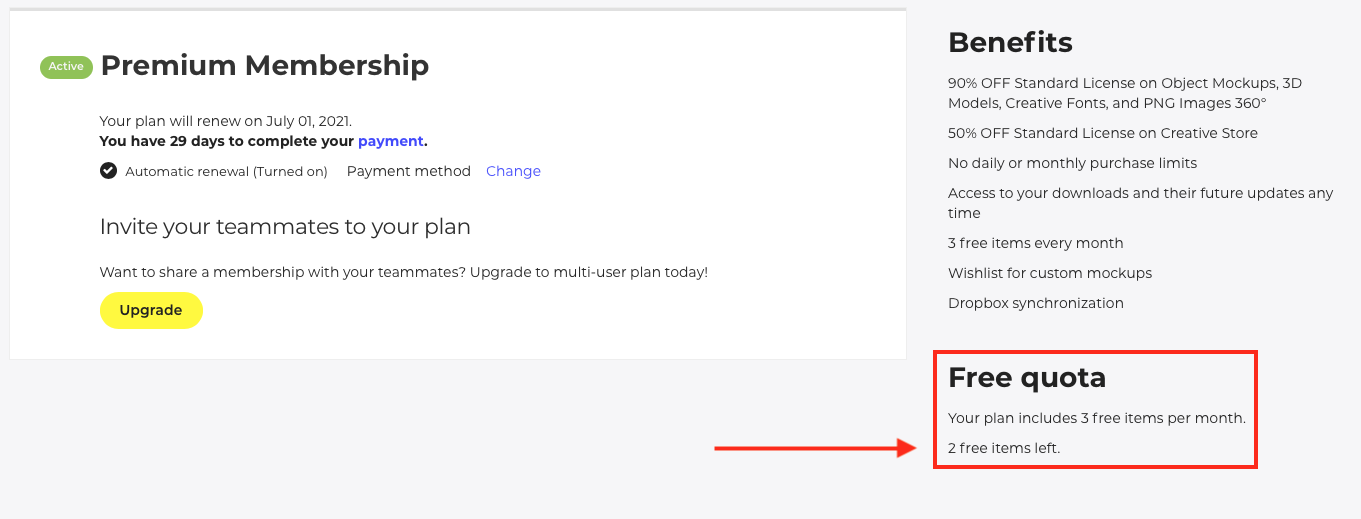Select the 90% OFF Standard License benefit
The image size is (1361, 519).
point(1125,93)
